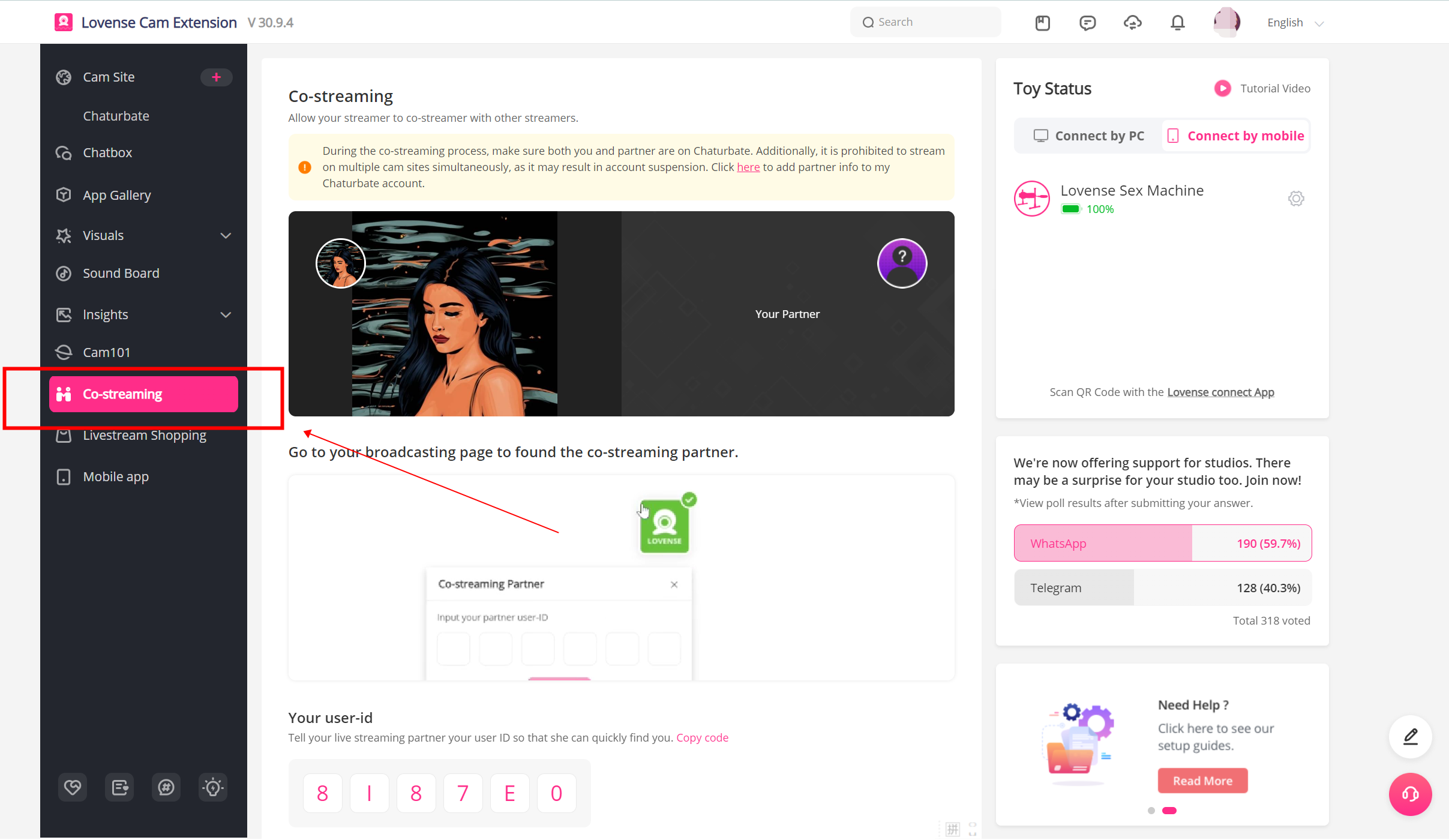Click the Lovense extension green icon
The height and width of the screenshot is (840, 1449).
coord(664,526)
